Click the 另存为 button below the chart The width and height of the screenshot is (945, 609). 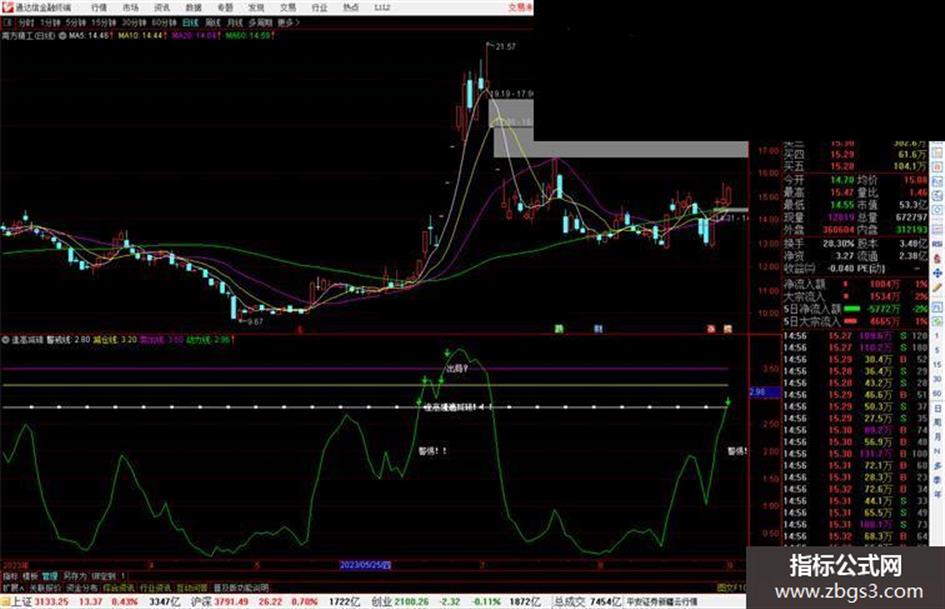[75, 576]
